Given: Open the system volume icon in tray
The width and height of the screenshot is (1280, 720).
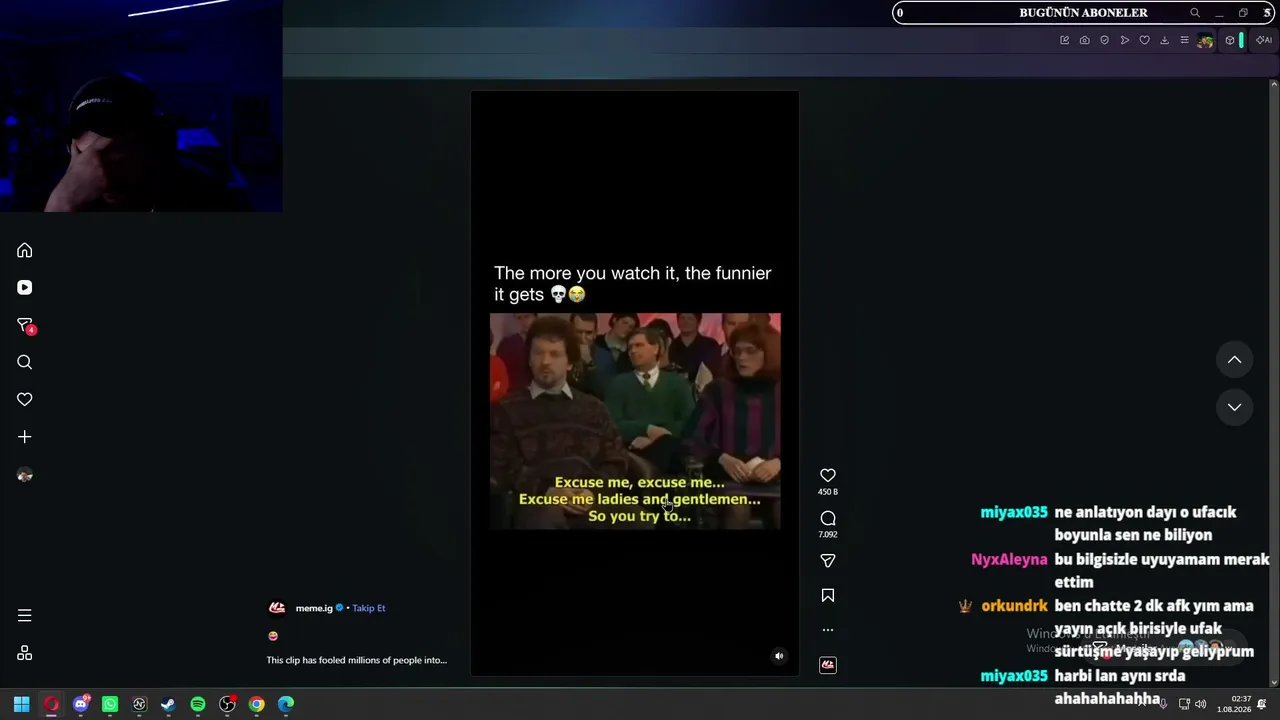Looking at the screenshot, I should (1200, 704).
